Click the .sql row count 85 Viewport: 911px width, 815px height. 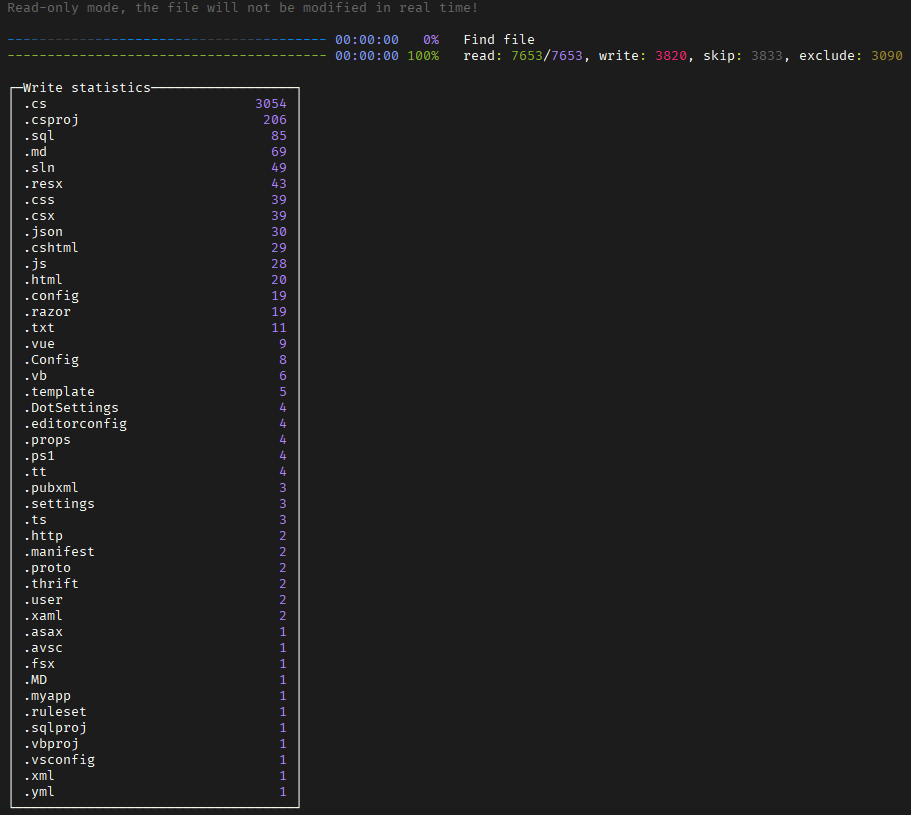278,136
